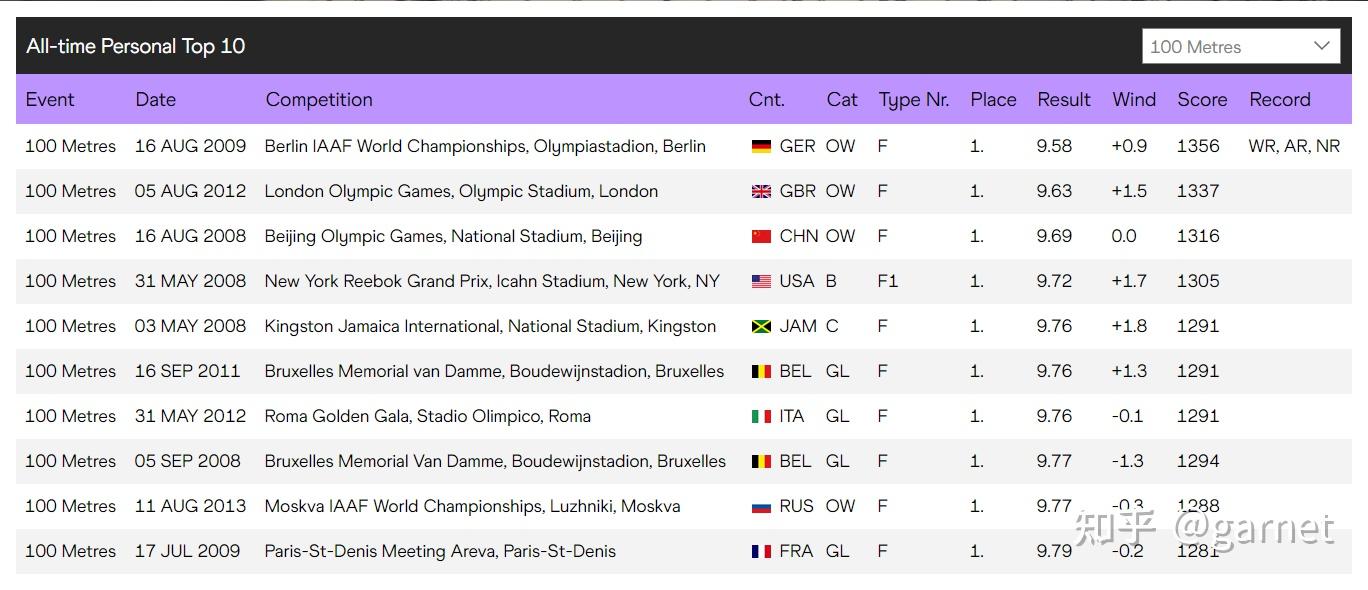
Task: Select the Berlin IAAF World Championships entry
Action: pyautogui.click(x=485, y=146)
